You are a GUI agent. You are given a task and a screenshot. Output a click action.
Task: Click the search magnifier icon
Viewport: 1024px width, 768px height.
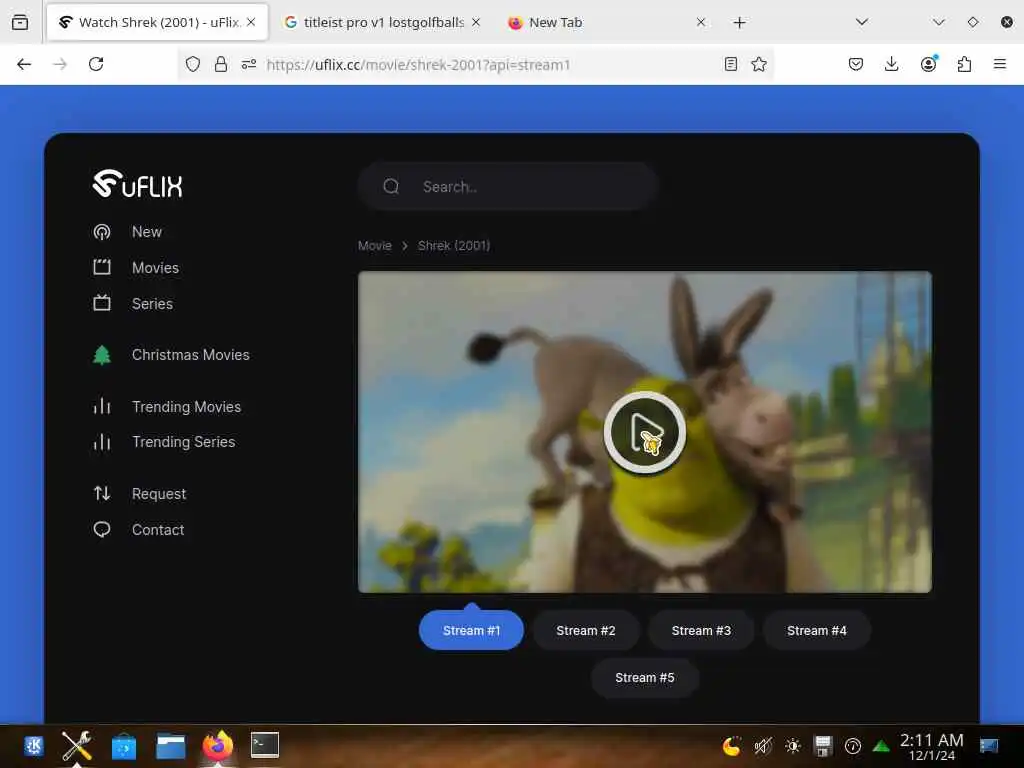pos(391,187)
